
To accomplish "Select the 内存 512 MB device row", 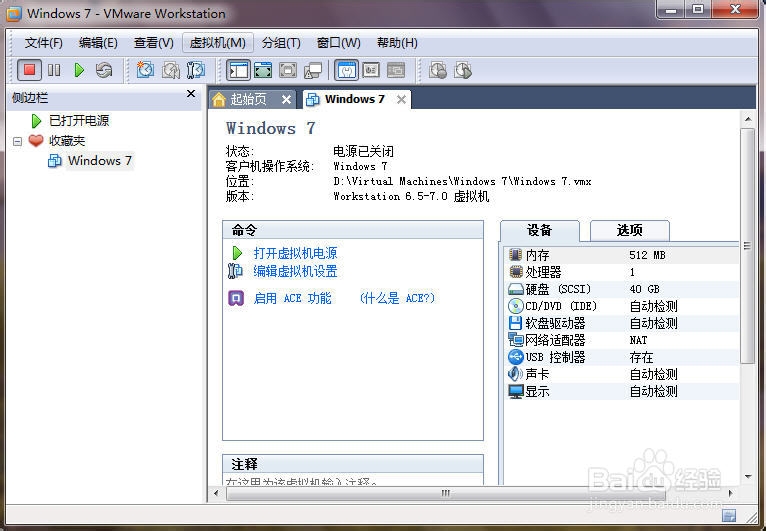I will click(621, 255).
